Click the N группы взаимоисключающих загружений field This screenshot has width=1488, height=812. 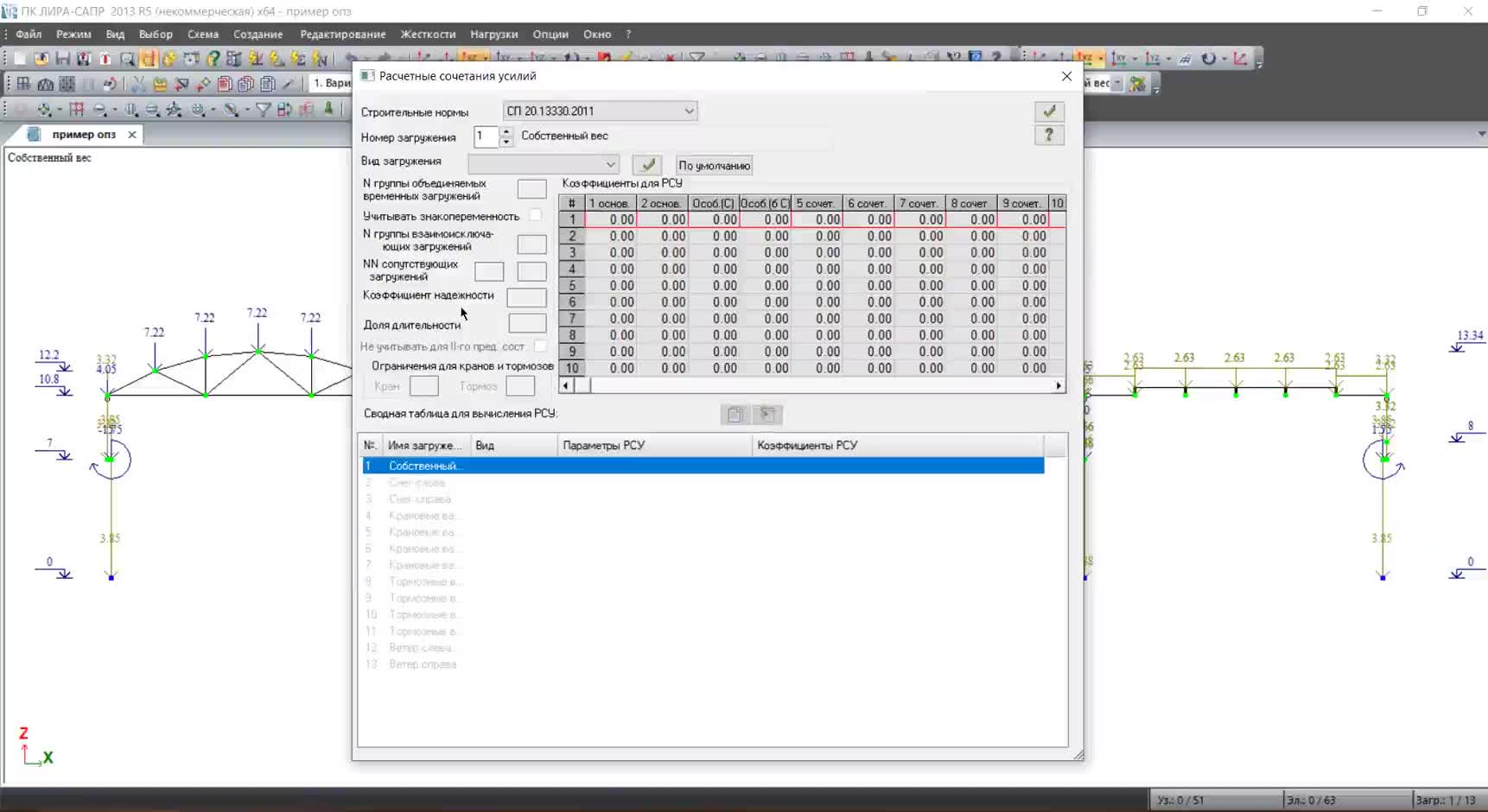[x=531, y=244]
